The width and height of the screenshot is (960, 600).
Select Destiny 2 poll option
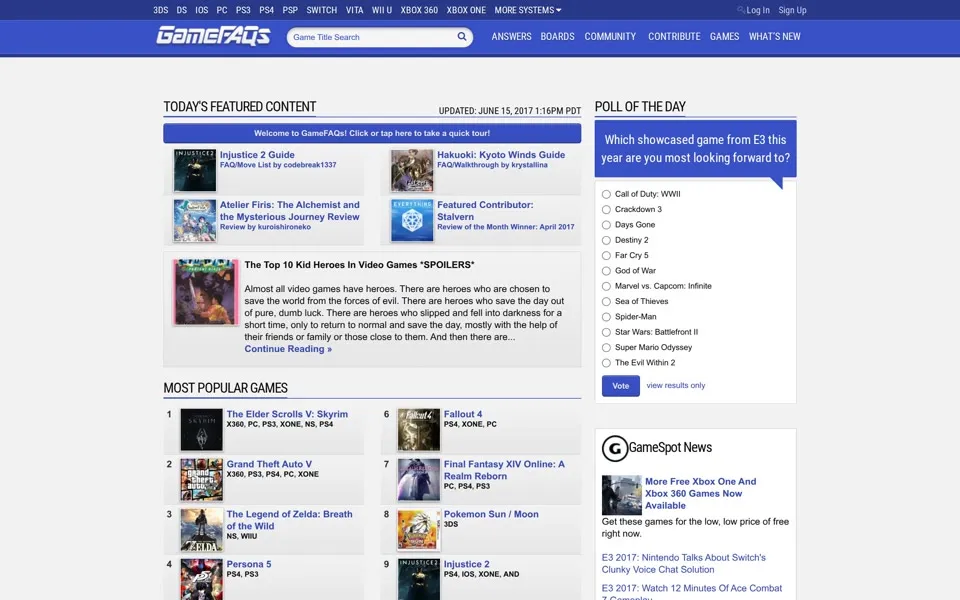pos(606,240)
